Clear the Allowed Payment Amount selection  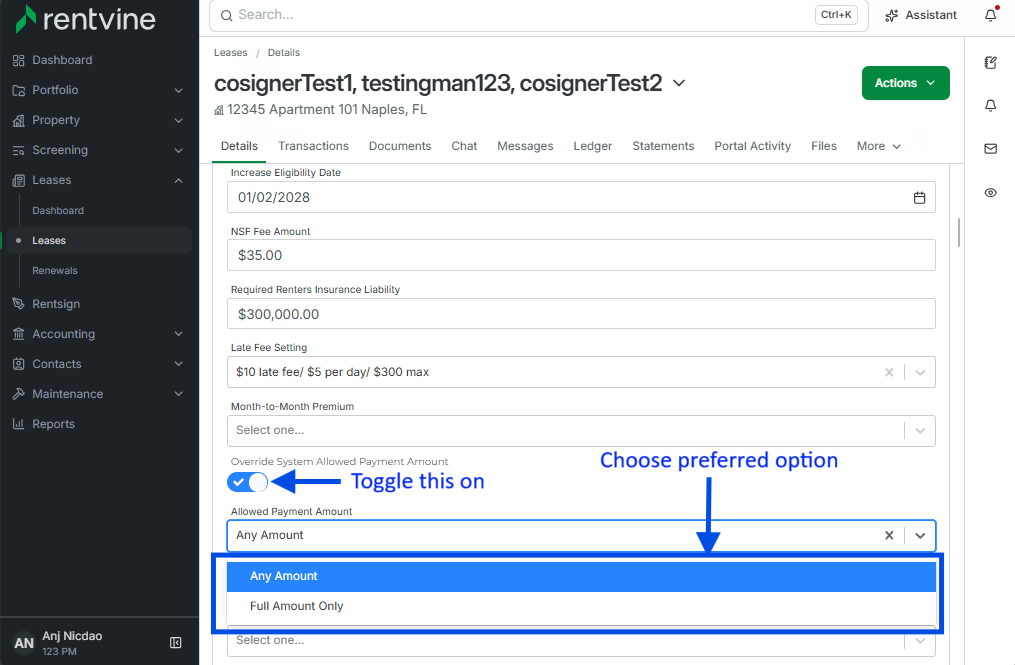889,535
